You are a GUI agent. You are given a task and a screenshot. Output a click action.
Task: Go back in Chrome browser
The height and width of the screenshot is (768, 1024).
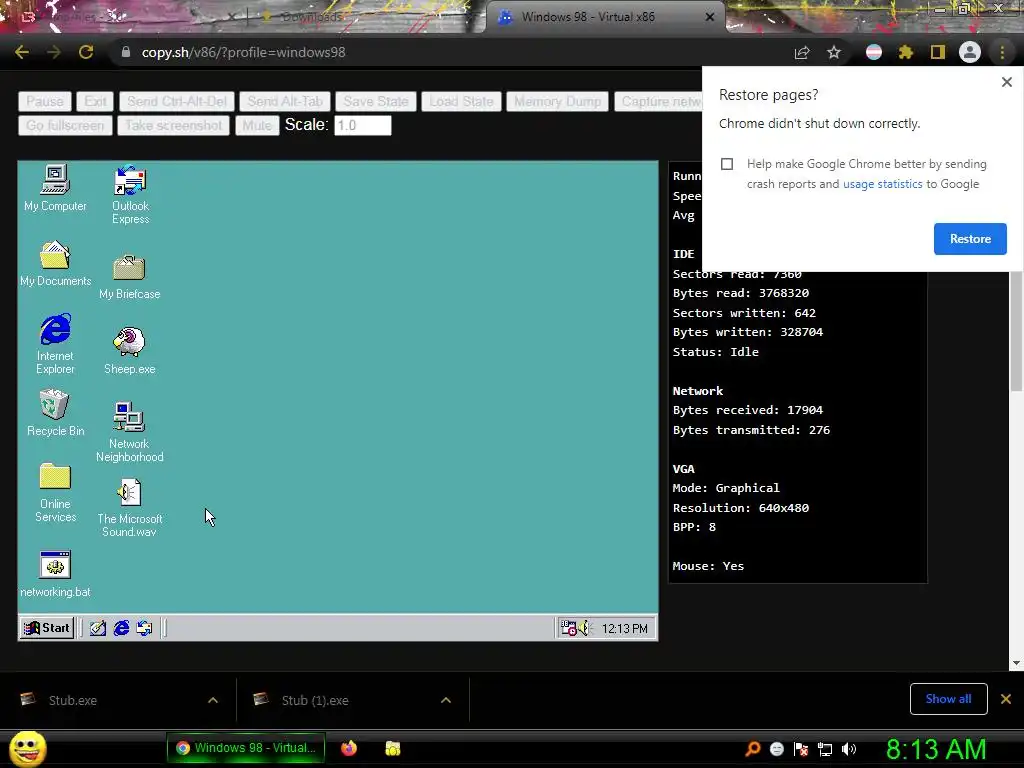click(22, 52)
